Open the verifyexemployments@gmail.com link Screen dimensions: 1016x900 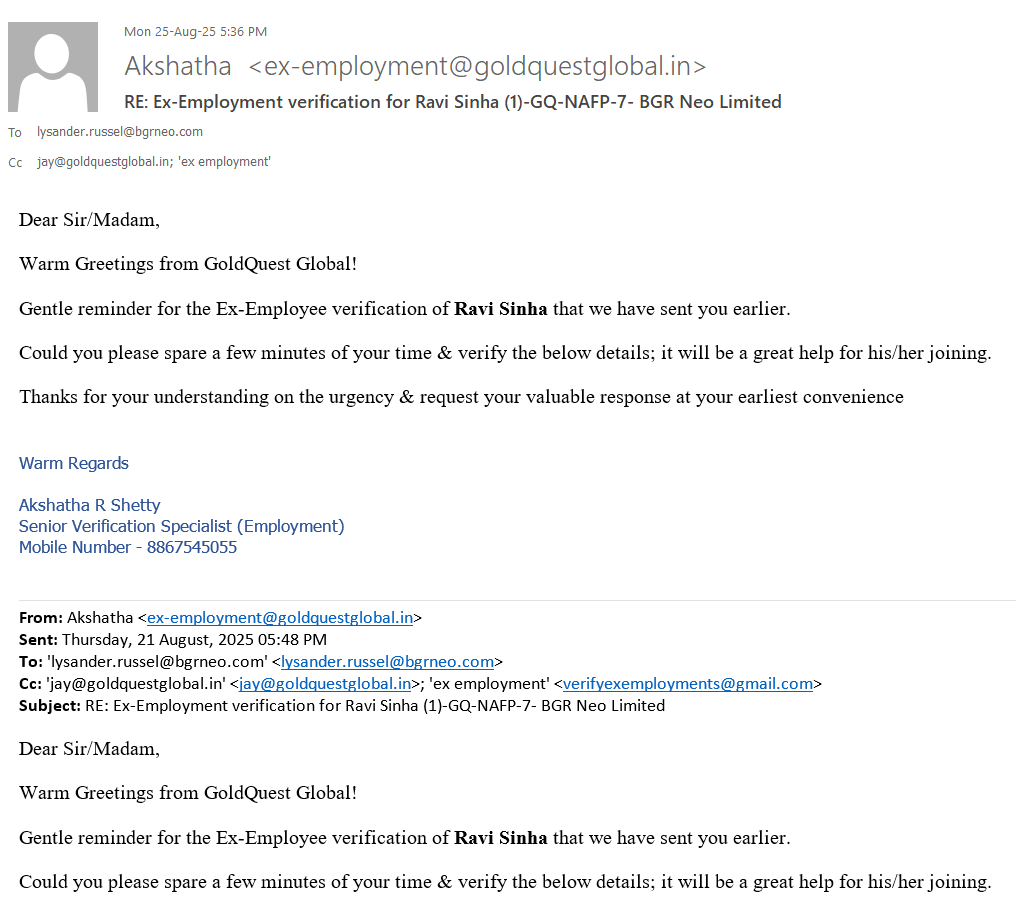click(x=688, y=684)
